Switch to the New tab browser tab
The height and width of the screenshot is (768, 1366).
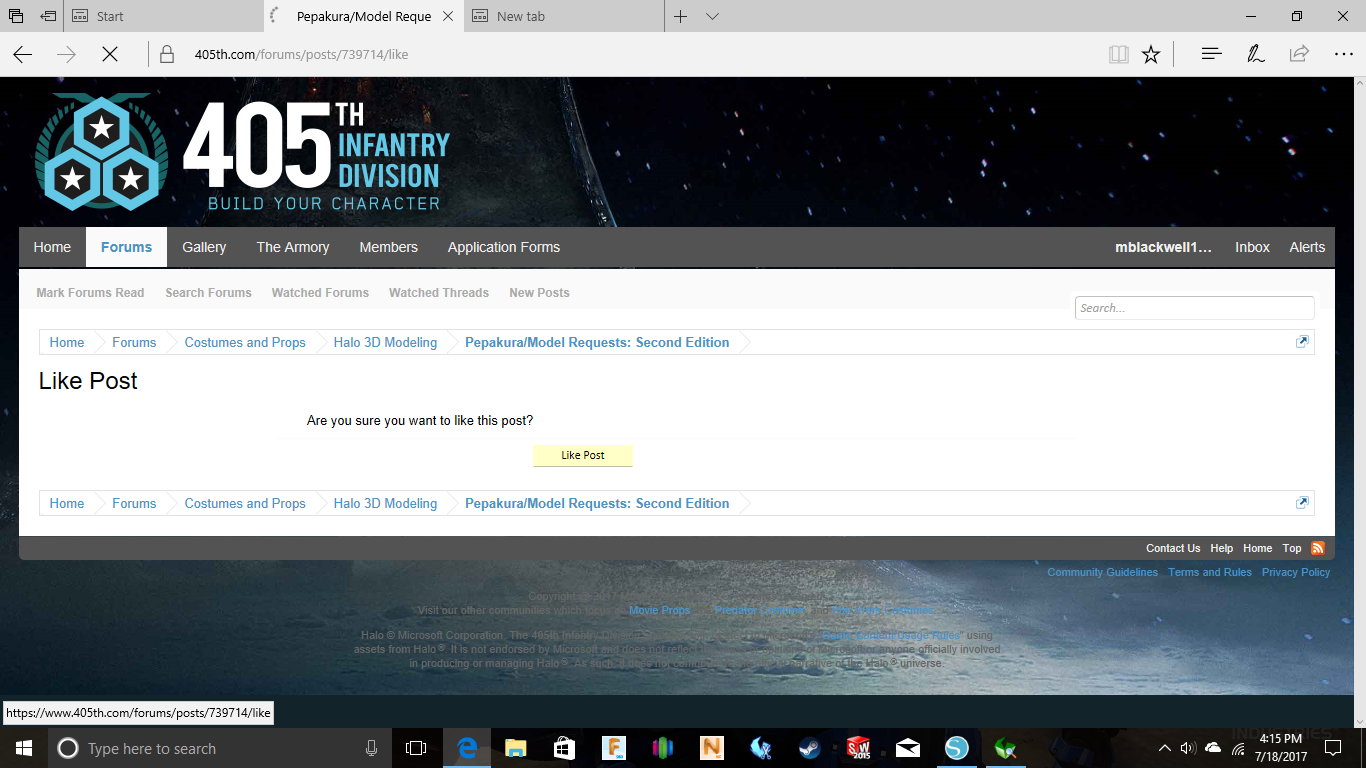point(564,16)
